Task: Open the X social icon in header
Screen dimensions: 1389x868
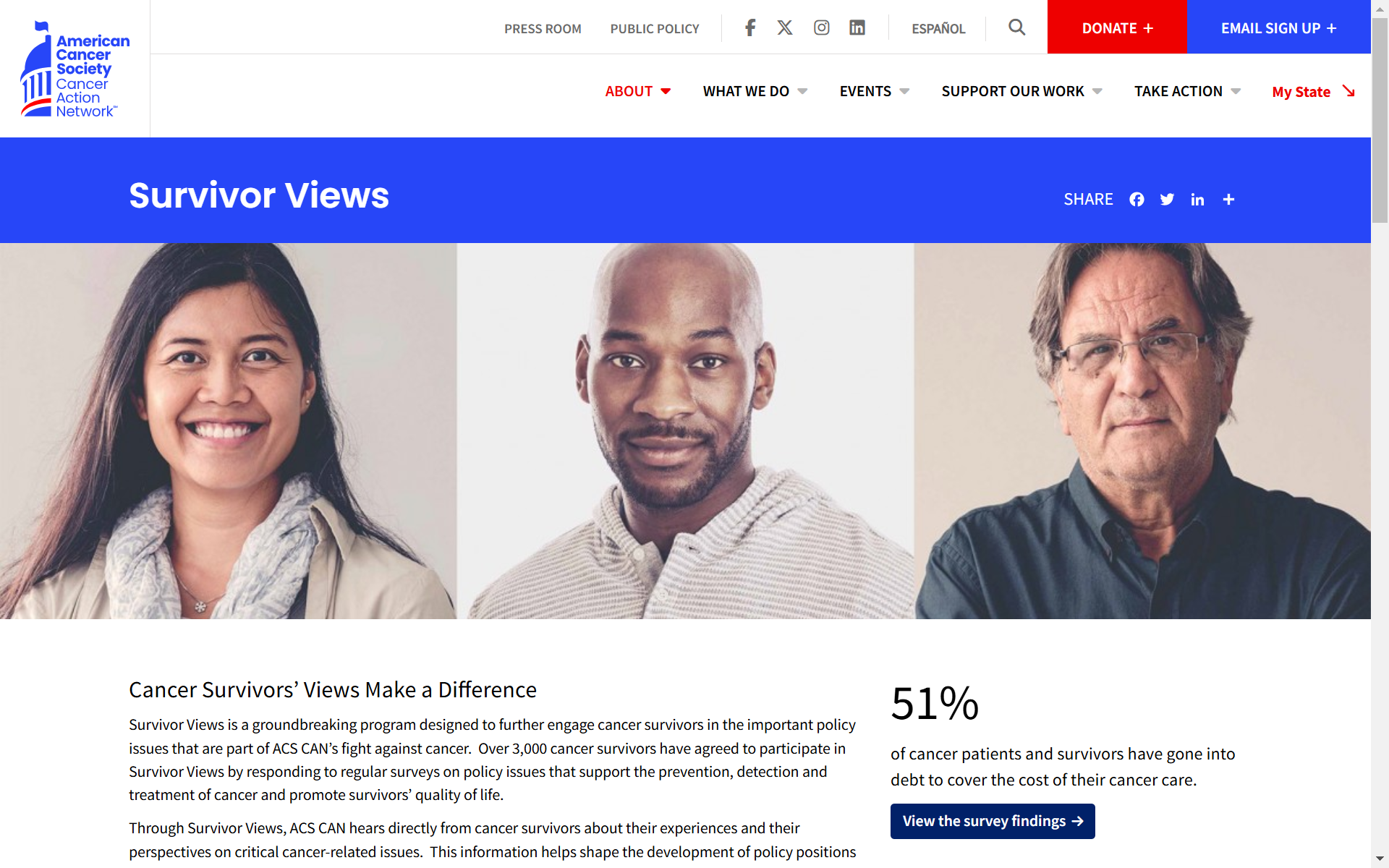Action: coord(785,27)
